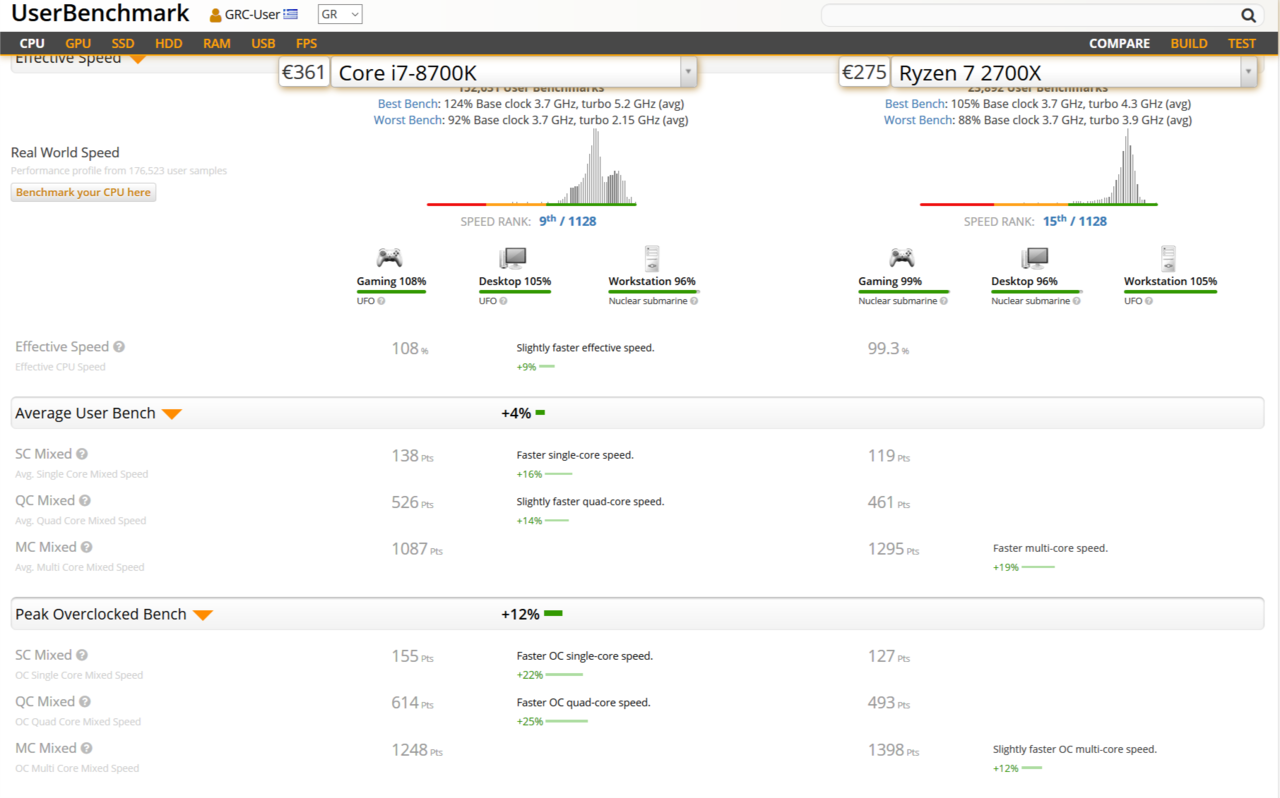1280x798 pixels.
Task: Collapse the Effective Speed section arrow
Action: tap(138, 60)
